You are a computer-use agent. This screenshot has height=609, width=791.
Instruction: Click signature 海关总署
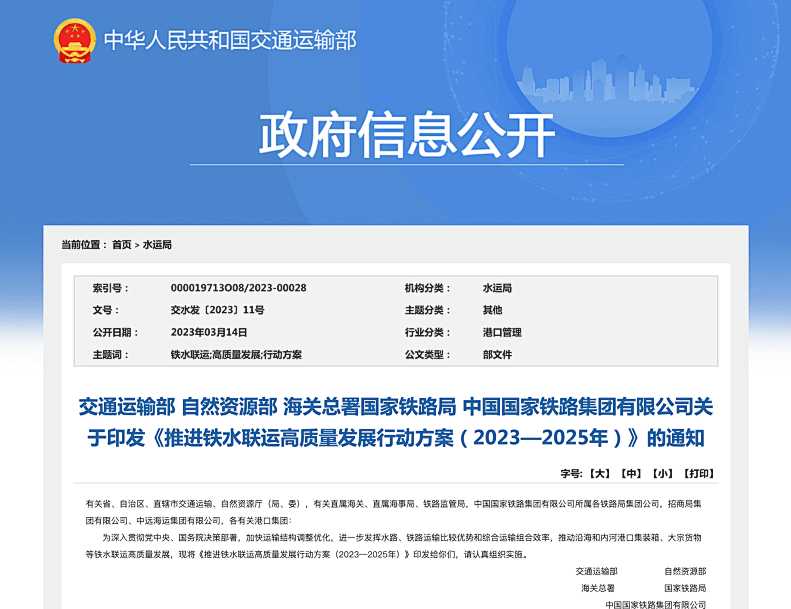pyautogui.click(x=598, y=588)
